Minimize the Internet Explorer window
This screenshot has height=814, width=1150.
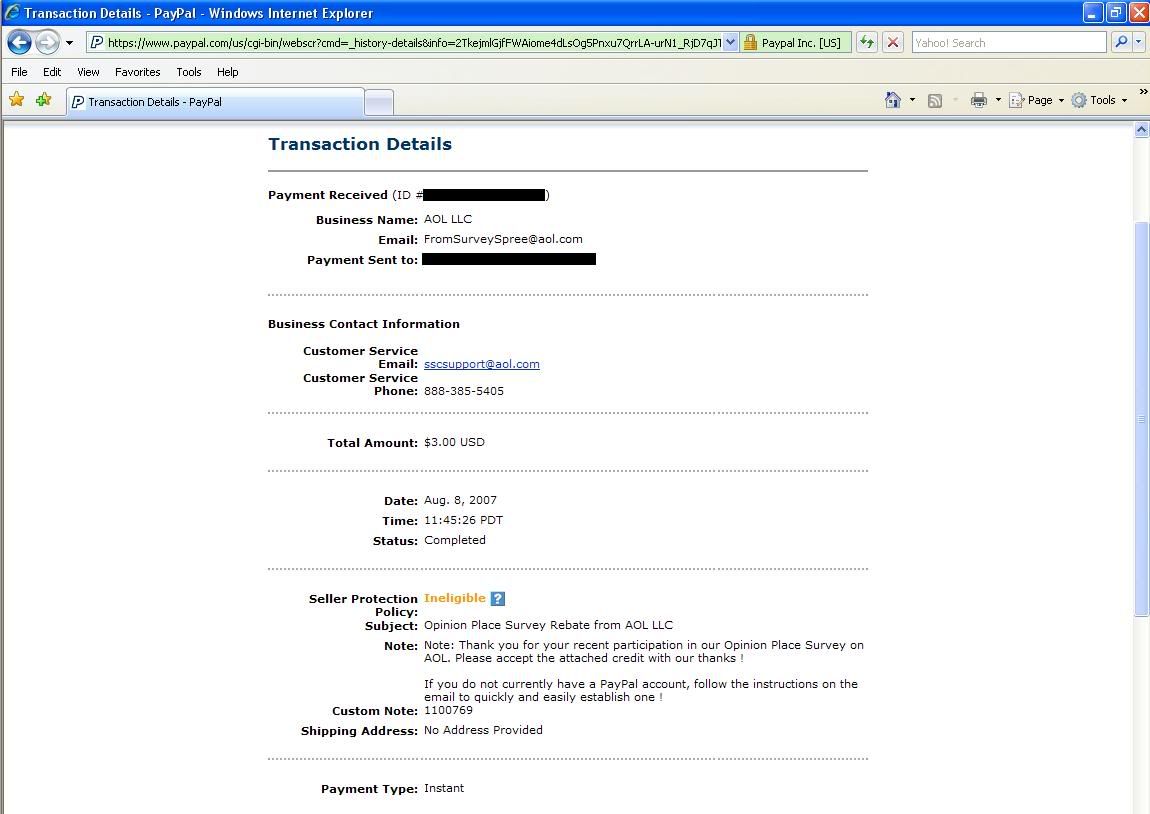point(1093,12)
